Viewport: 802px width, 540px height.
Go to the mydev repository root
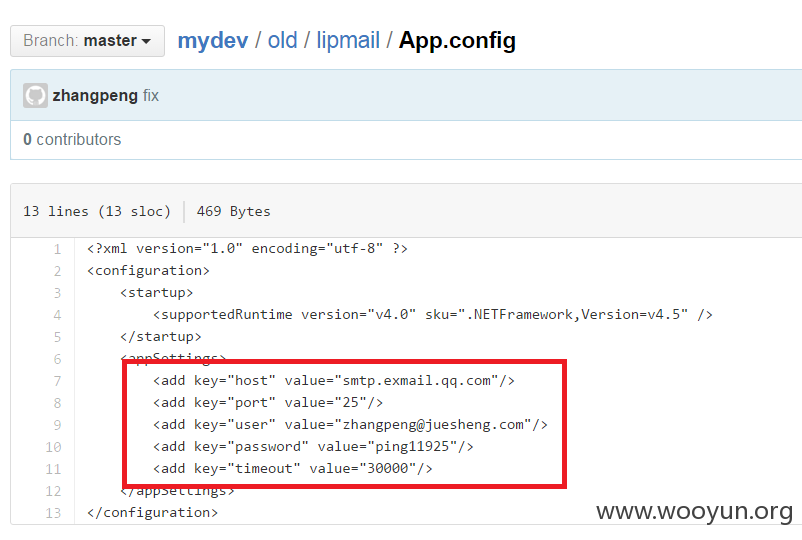coord(213,40)
